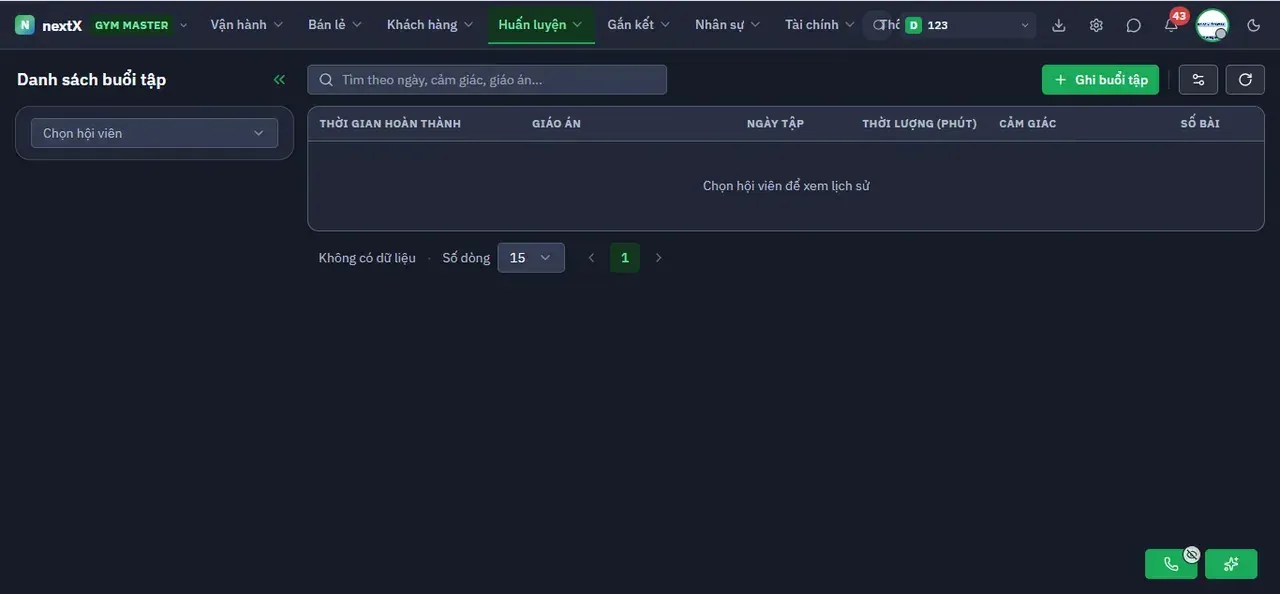Toggle dark mode with the moon icon
This screenshot has height=594, width=1280.
pos(1254,25)
